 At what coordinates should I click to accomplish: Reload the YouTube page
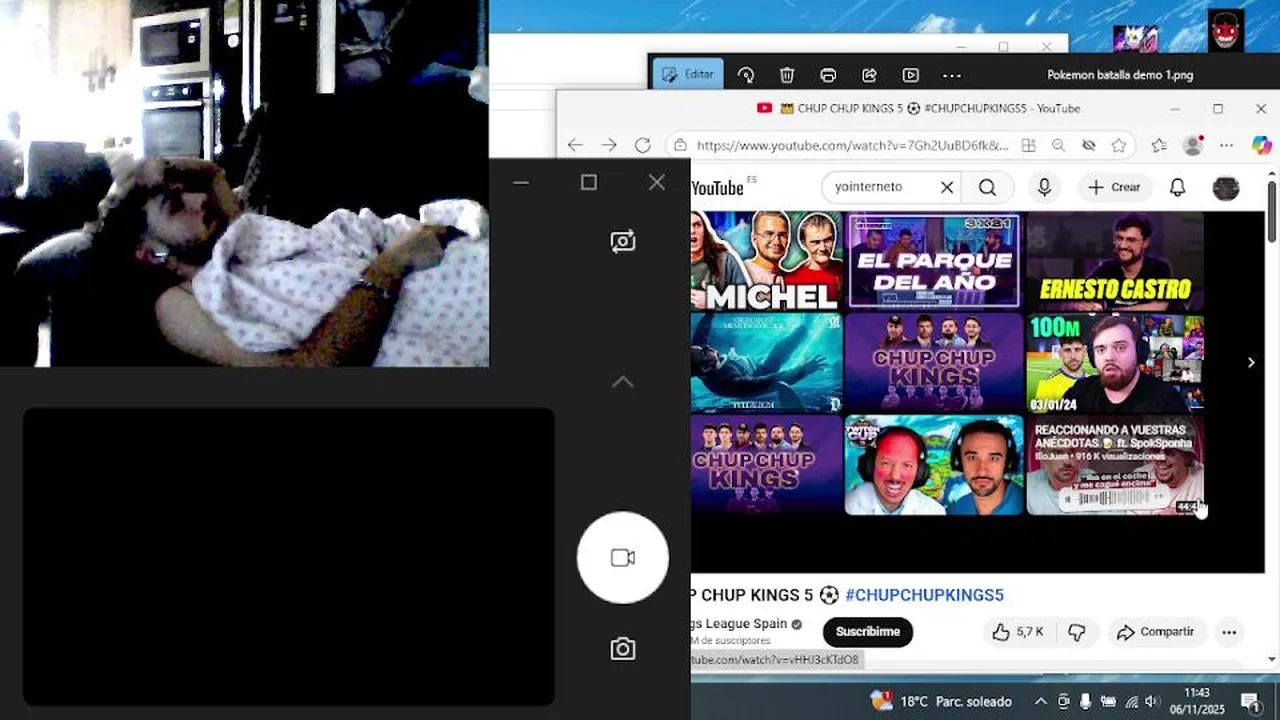coord(643,145)
